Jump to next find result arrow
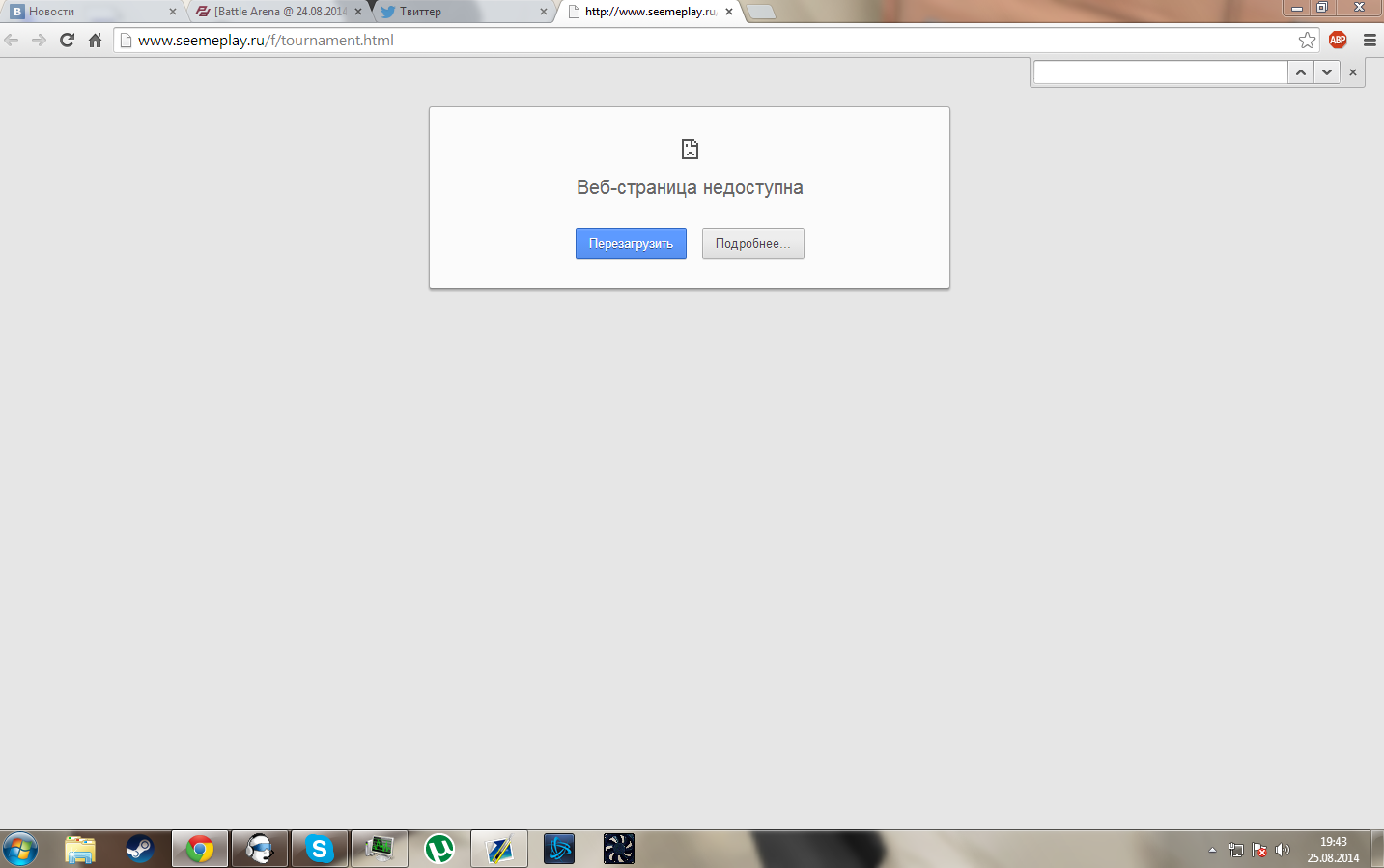Screen dimensions: 1384x868 tap(1327, 72)
